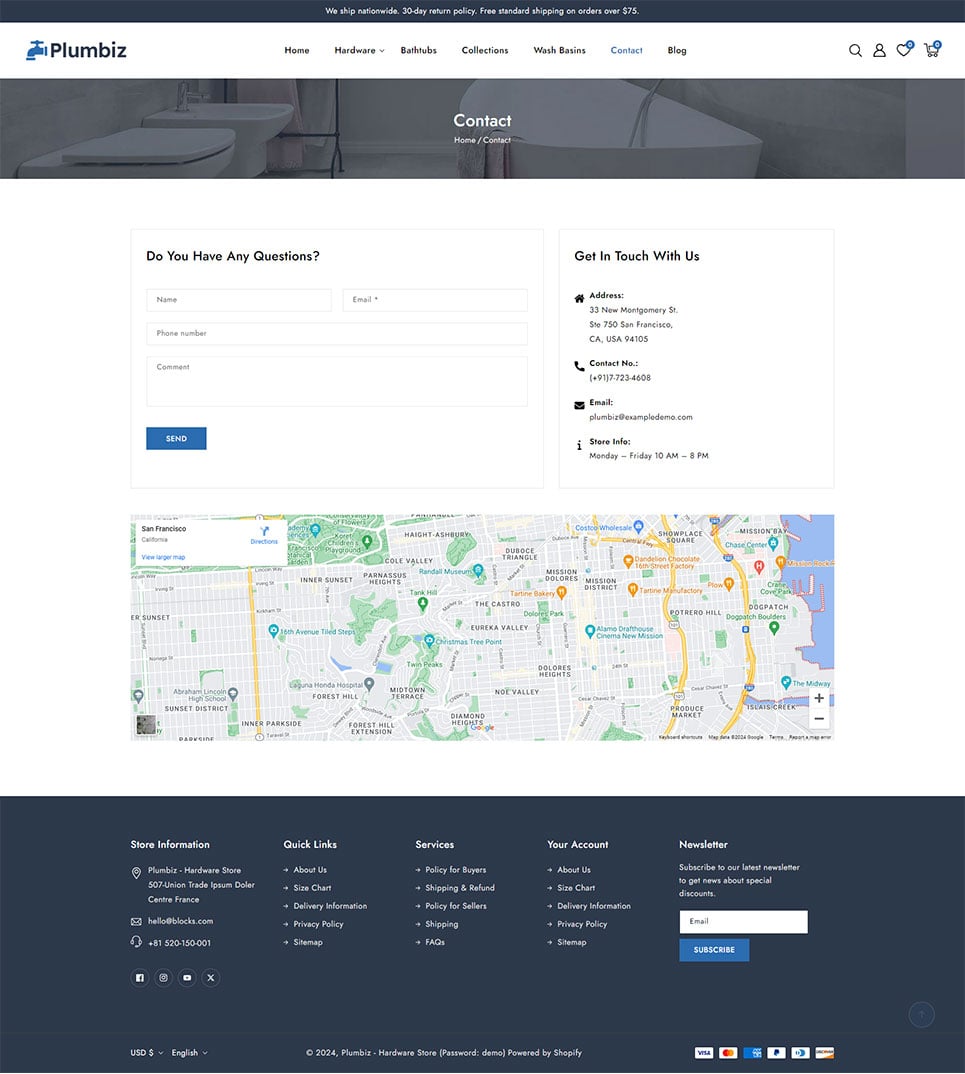
Task: Zoom in on the map
Action: [x=819, y=698]
